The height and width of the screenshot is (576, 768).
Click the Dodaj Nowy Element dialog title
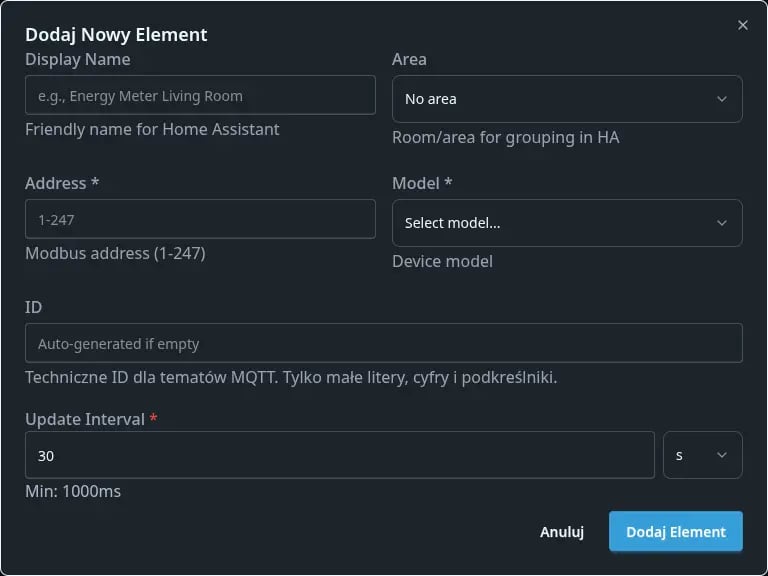coord(116,34)
